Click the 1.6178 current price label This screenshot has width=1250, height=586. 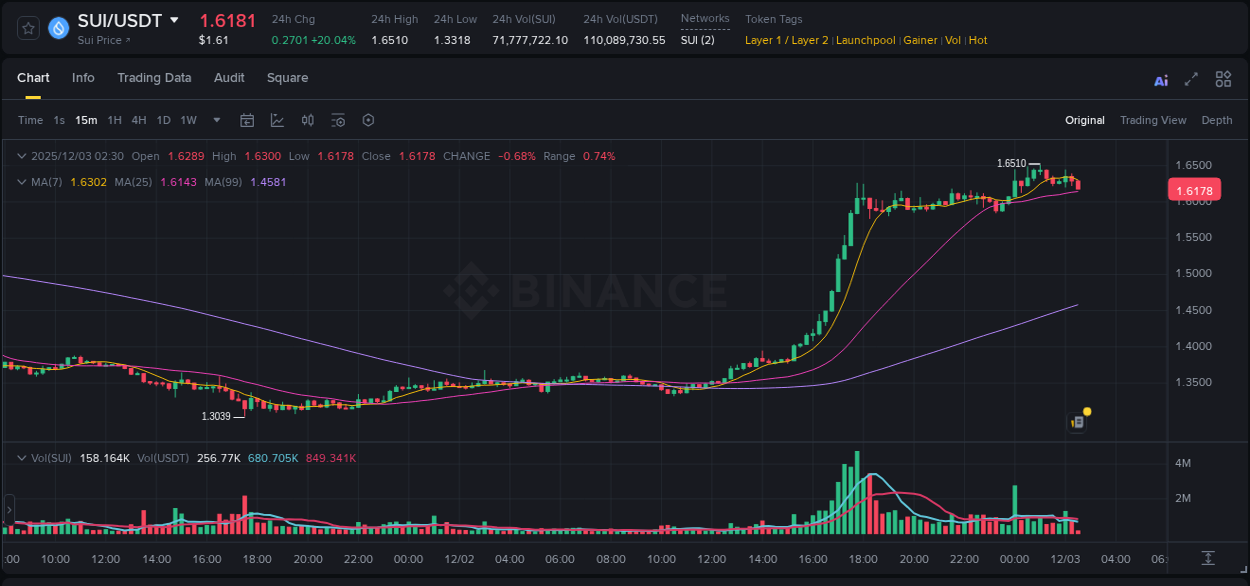pyautogui.click(x=1196, y=189)
